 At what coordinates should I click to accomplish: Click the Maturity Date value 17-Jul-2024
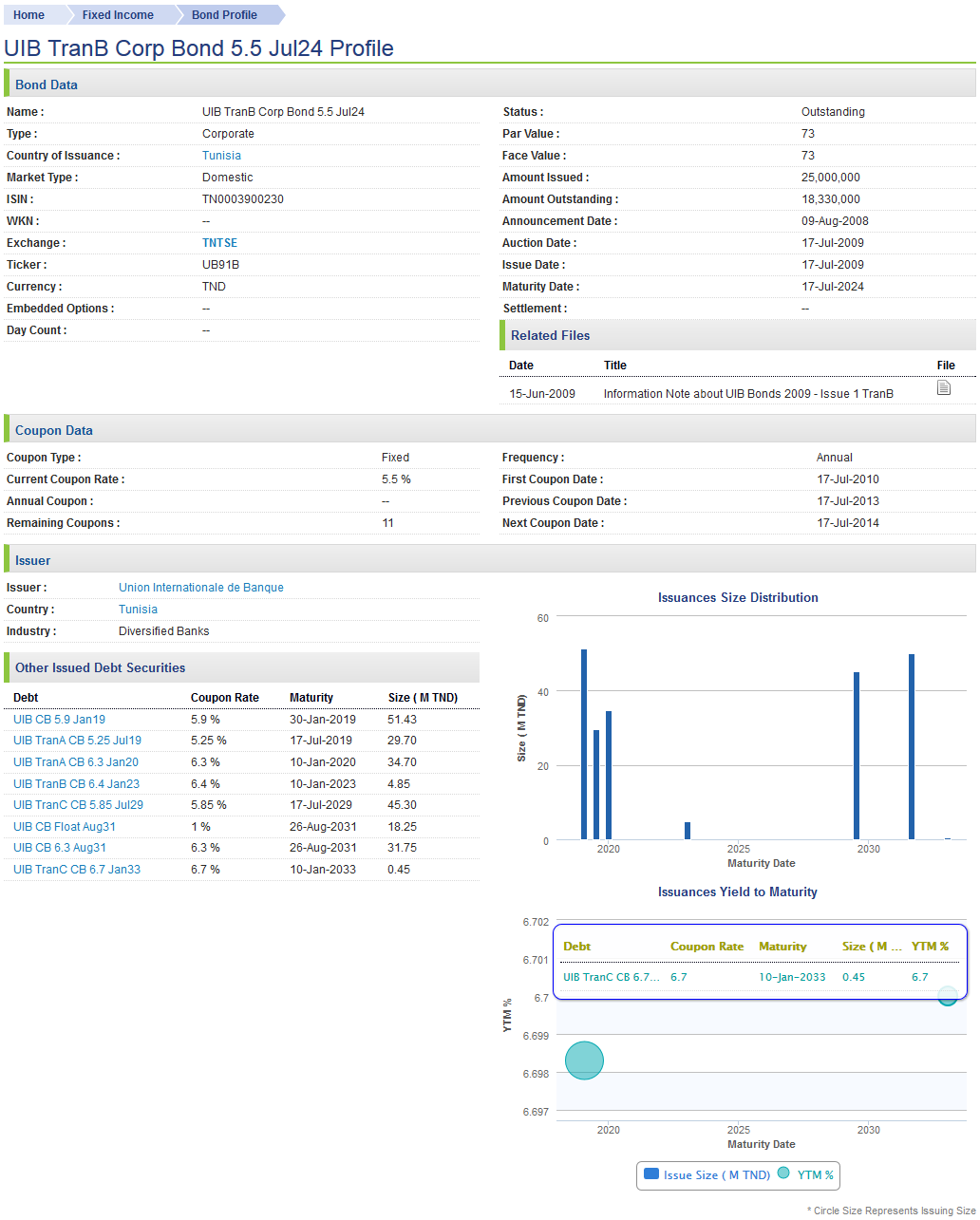pyautogui.click(x=833, y=287)
